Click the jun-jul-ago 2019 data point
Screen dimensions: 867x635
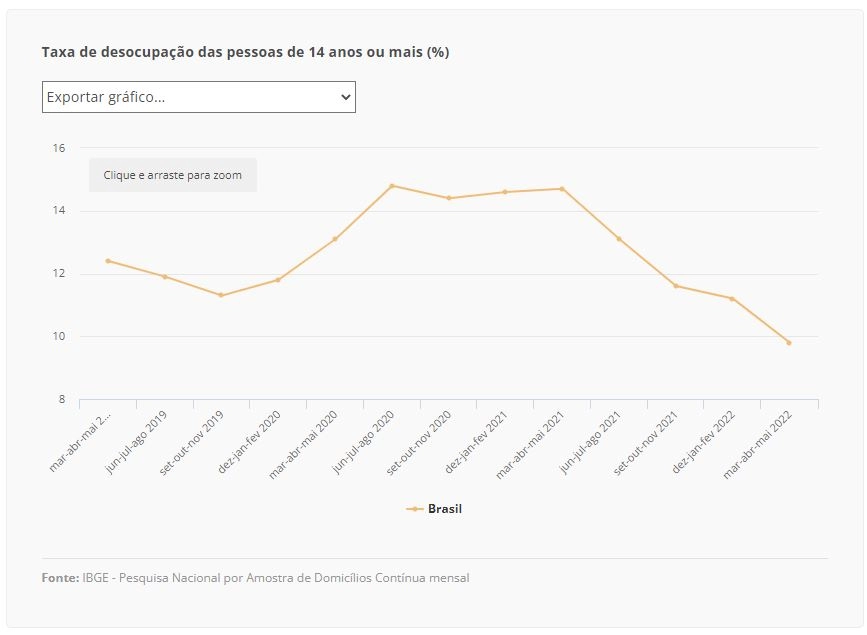[165, 277]
